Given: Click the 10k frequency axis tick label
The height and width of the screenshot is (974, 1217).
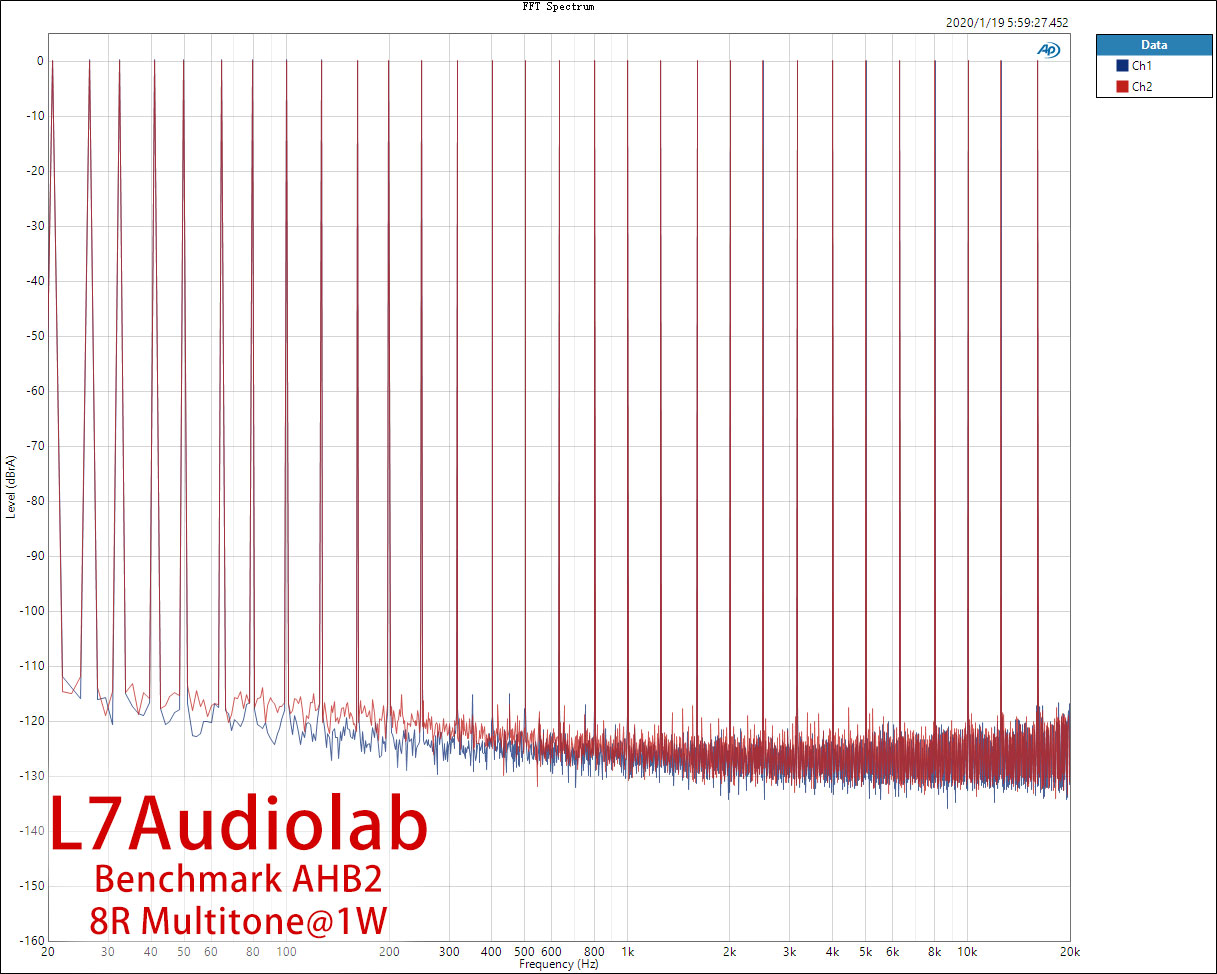Looking at the screenshot, I should click(967, 952).
